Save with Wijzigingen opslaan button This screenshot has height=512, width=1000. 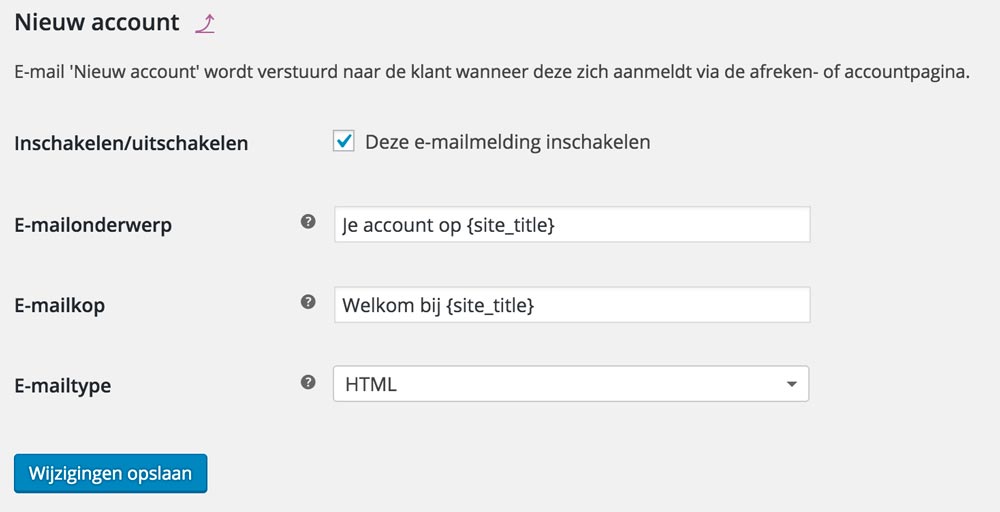[110, 474]
